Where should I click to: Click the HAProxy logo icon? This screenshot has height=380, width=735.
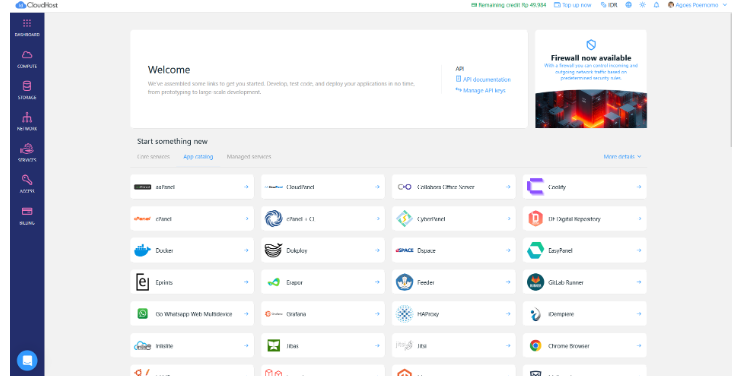click(404, 314)
